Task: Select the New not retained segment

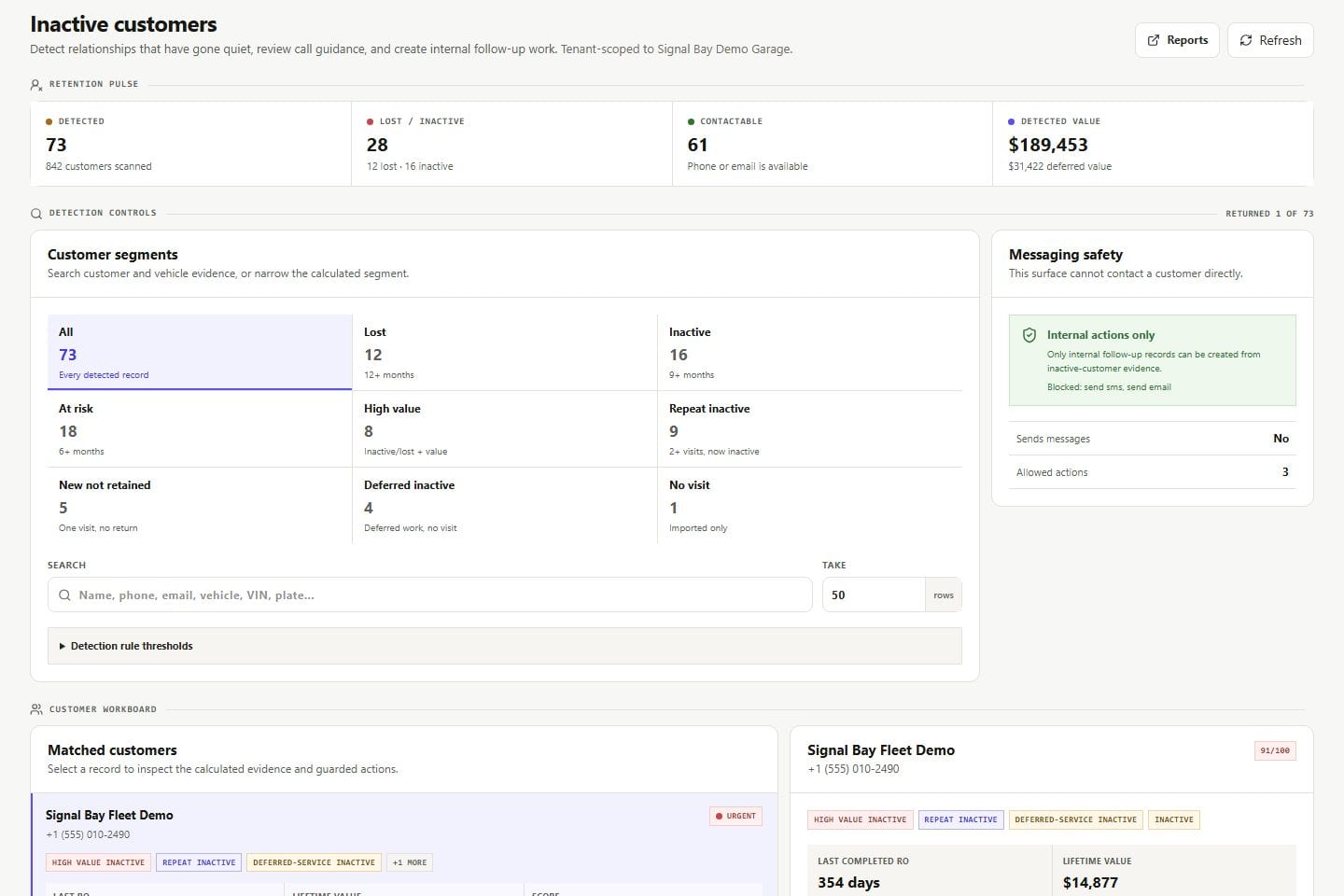Action: [200, 505]
